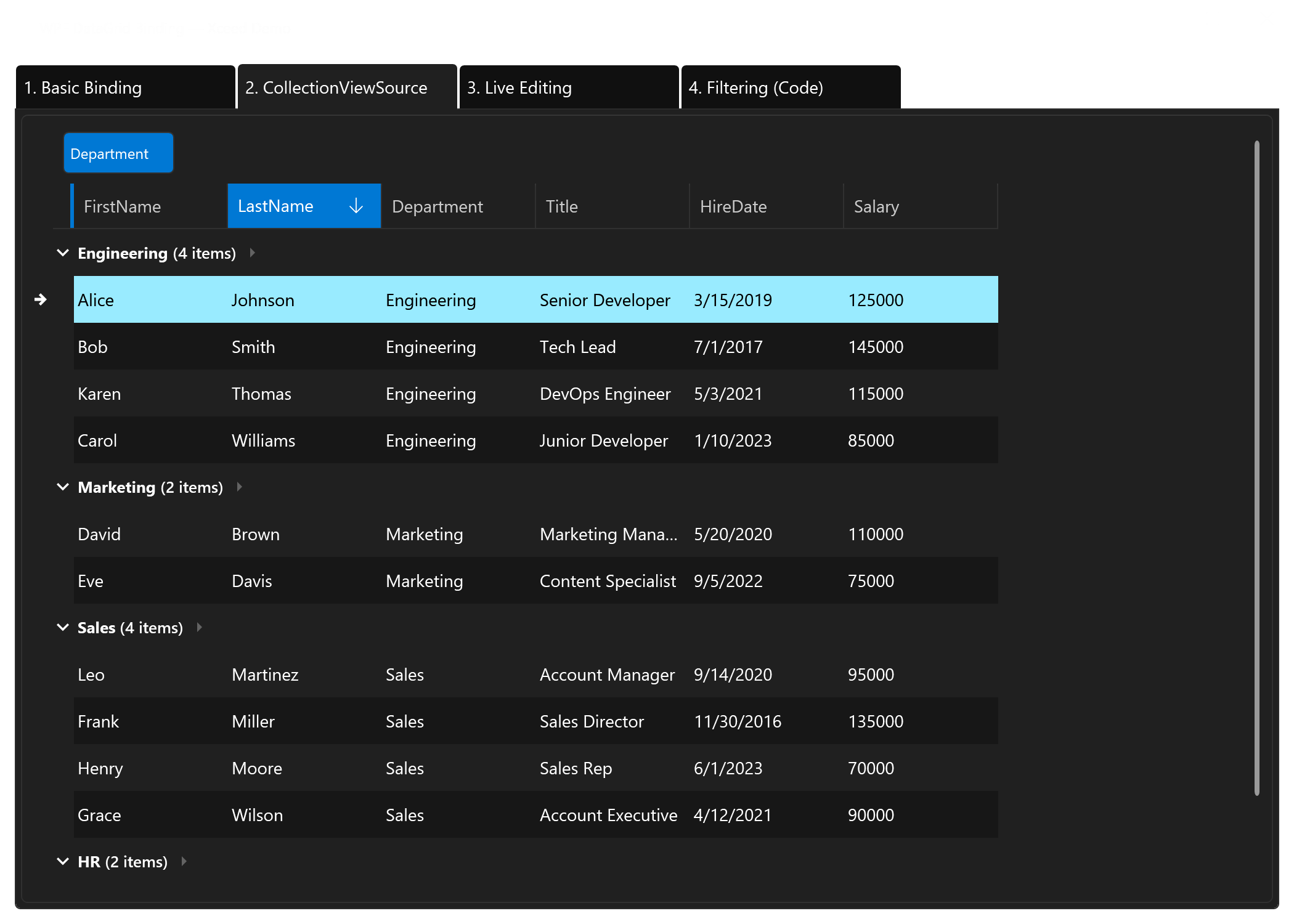1294x924 pixels.
Task: Collapse the Sales group using its chevron
Action: pyautogui.click(x=62, y=627)
